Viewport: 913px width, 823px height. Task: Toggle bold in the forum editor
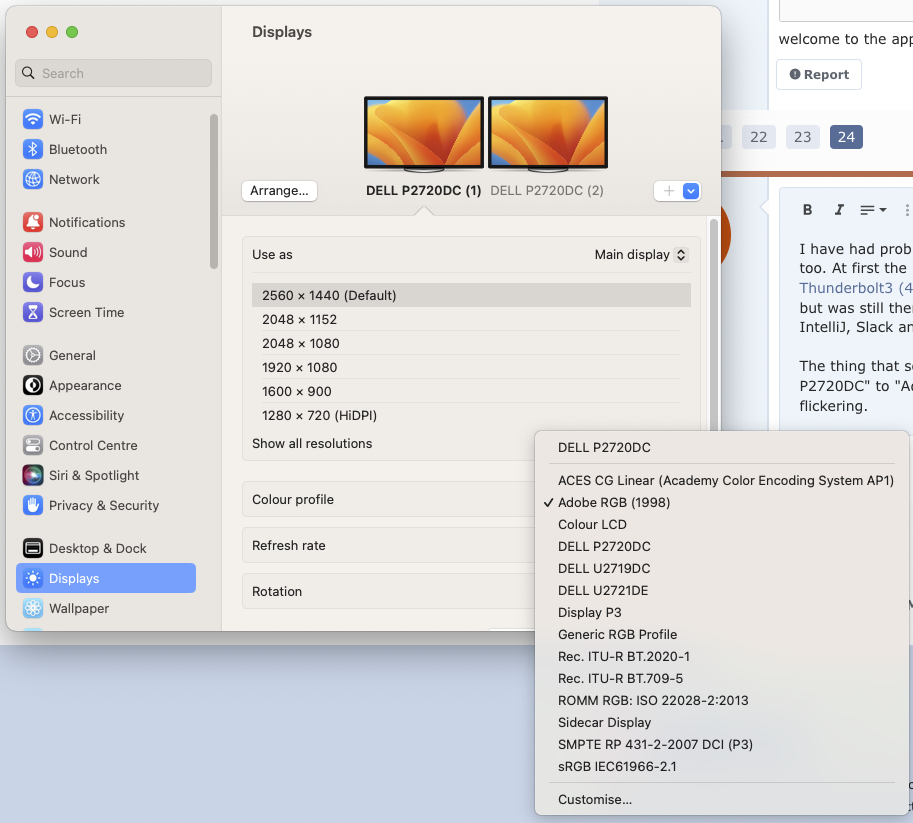point(807,210)
